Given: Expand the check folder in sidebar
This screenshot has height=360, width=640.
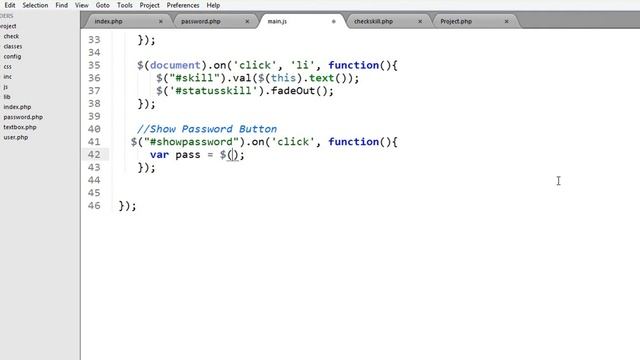Looking at the screenshot, I should [x=11, y=36].
